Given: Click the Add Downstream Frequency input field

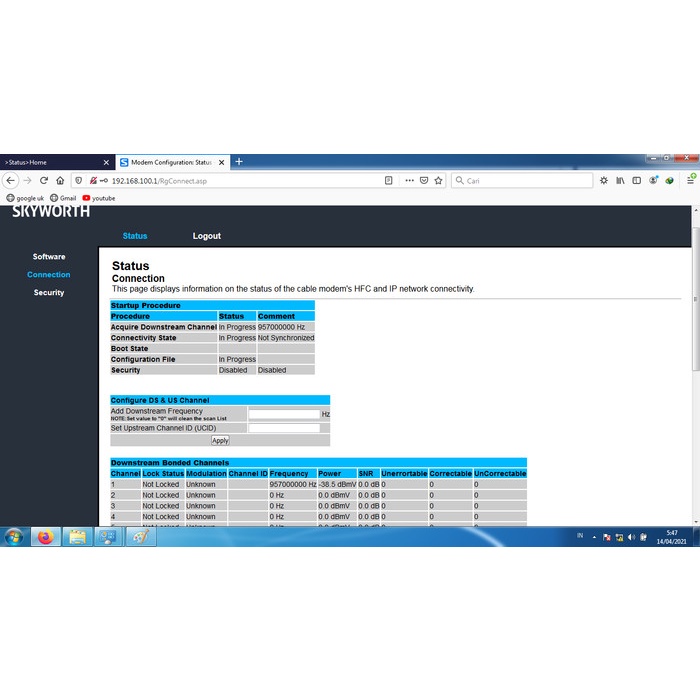Looking at the screenshot, I should click(x=284, y=414).
